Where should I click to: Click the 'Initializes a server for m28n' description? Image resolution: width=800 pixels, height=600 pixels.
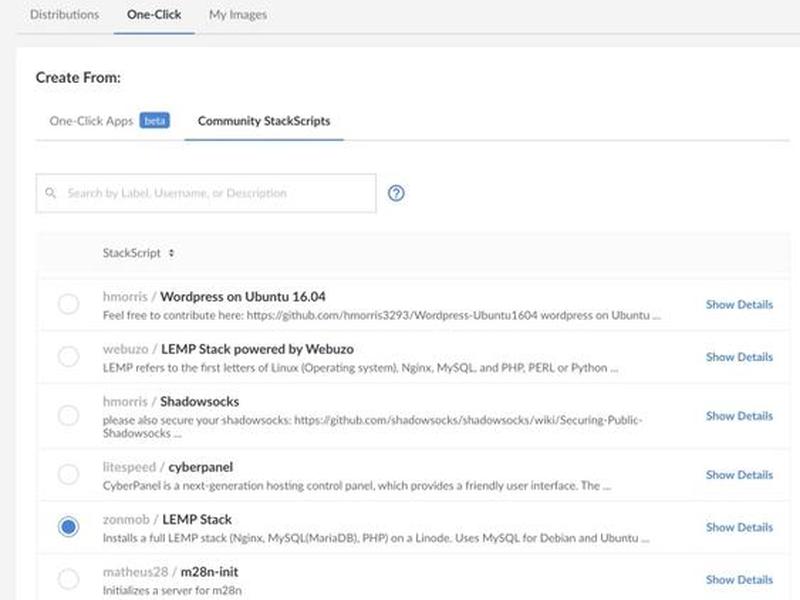click(x=172, y=591)
